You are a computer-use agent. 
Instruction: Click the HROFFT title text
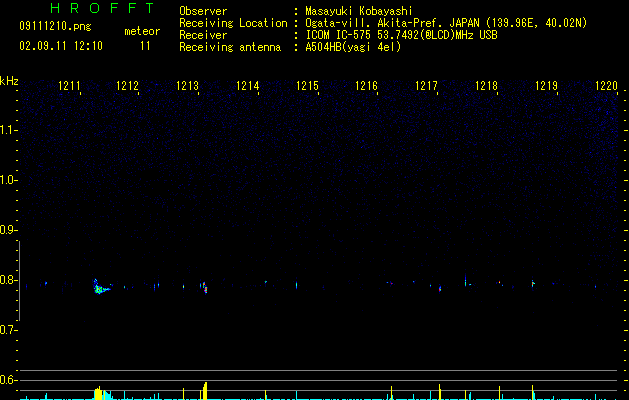pos(102,8)
